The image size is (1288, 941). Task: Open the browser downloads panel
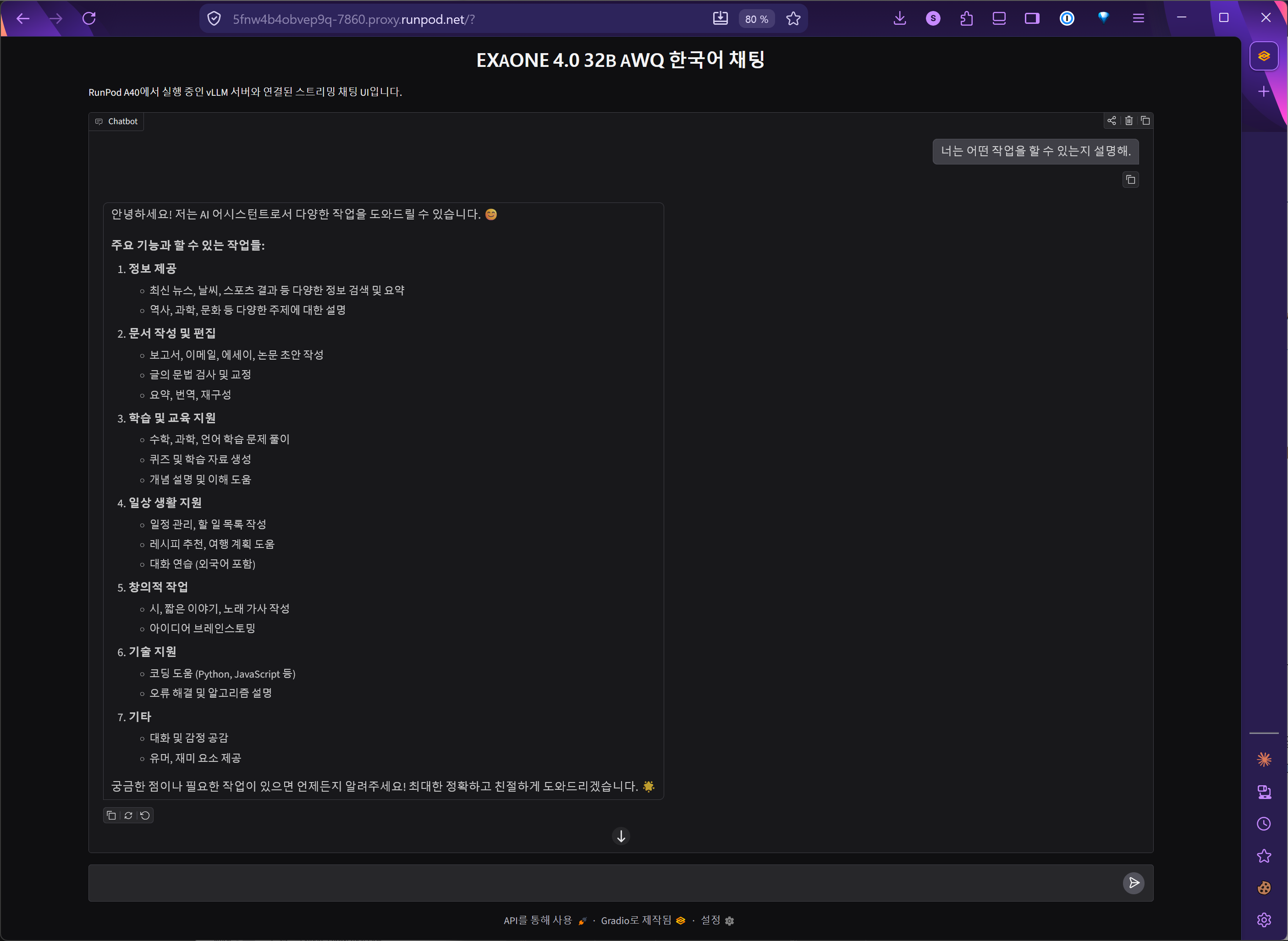(900, 19)
